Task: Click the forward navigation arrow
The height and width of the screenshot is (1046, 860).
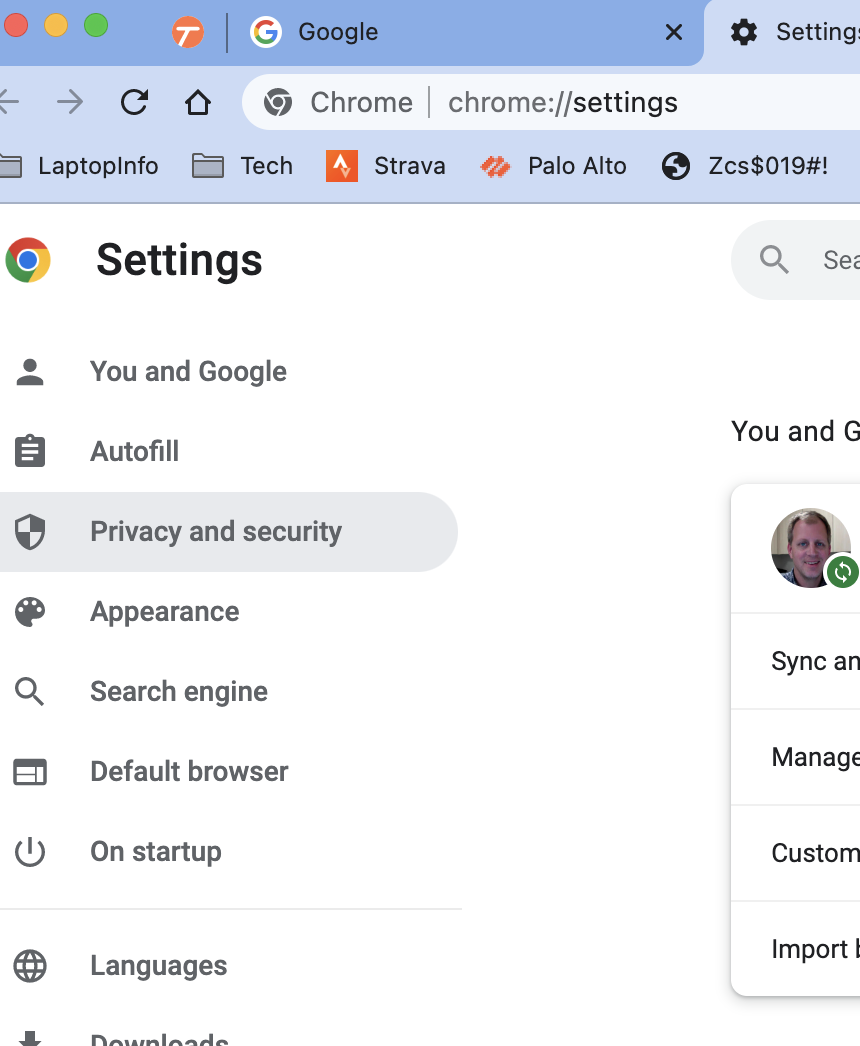Action: pos(70,103)
